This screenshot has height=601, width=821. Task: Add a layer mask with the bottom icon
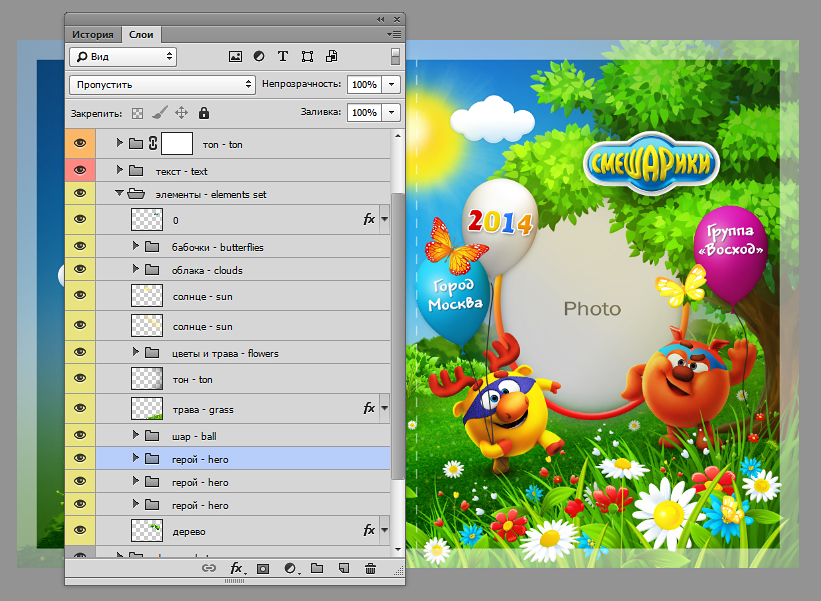pos(263,568)
